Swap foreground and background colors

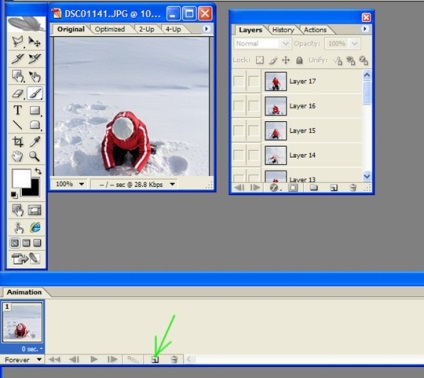[38, 171]
